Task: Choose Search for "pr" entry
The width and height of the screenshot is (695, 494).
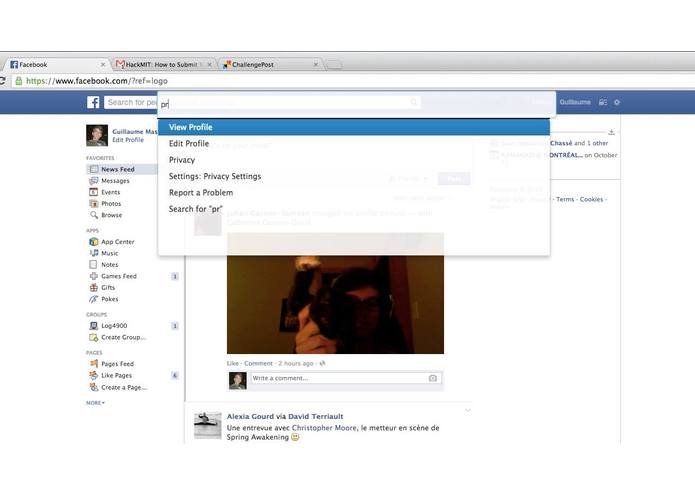Action: (354, 209)
